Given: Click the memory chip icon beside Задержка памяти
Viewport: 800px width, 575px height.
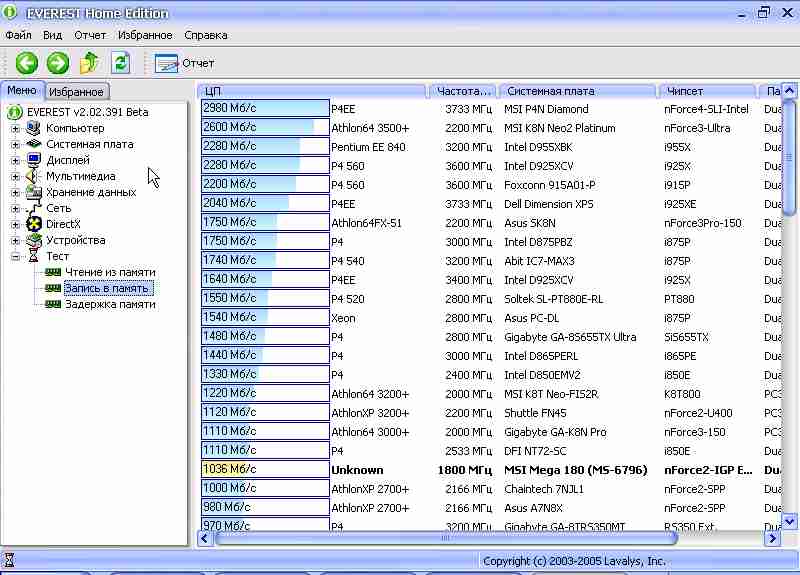Looking at the screenshot, I should 53,304.
